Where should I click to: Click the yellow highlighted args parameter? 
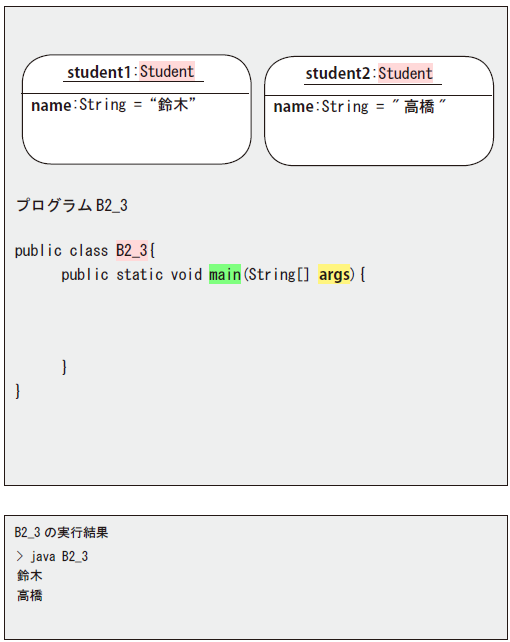(x=334, y=274)
